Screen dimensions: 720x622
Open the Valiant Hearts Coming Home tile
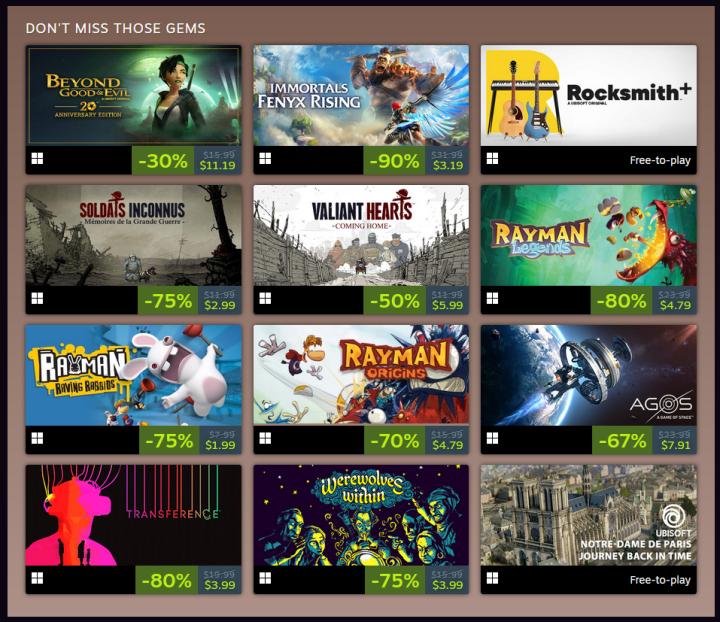[361, 235]
